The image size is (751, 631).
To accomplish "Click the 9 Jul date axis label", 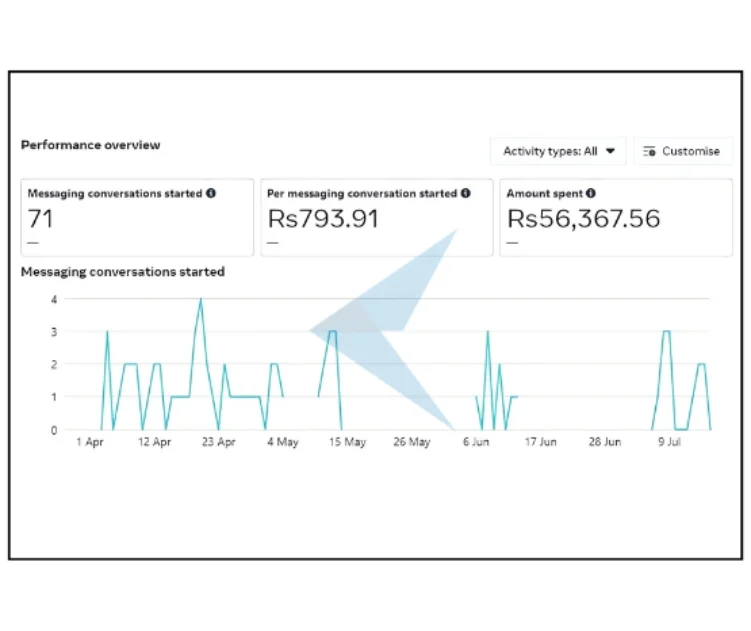I will pyautogui.click(x=668, y=442).
